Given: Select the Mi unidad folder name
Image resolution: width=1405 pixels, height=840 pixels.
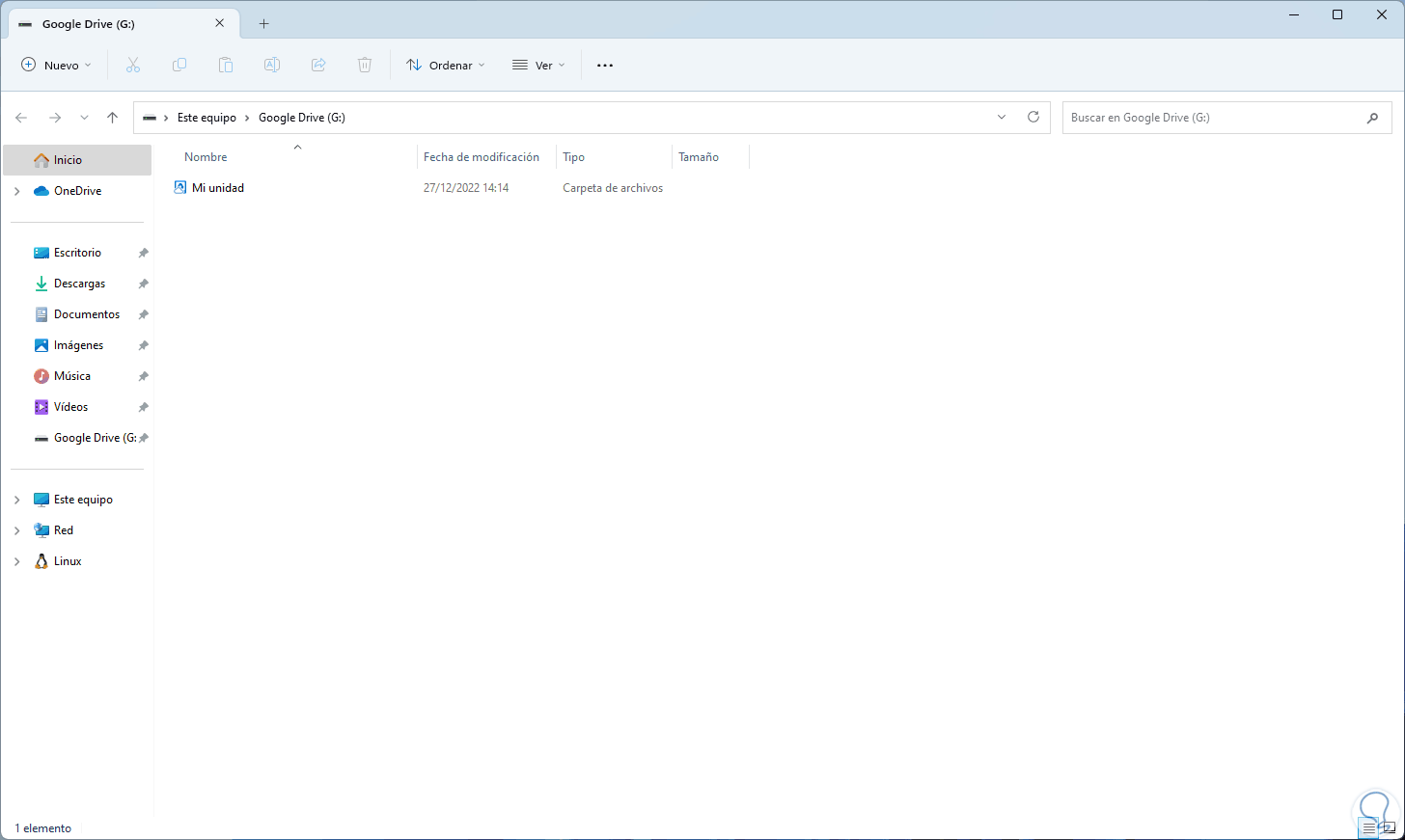Looking at the screenshot, I should coord(218,188).
